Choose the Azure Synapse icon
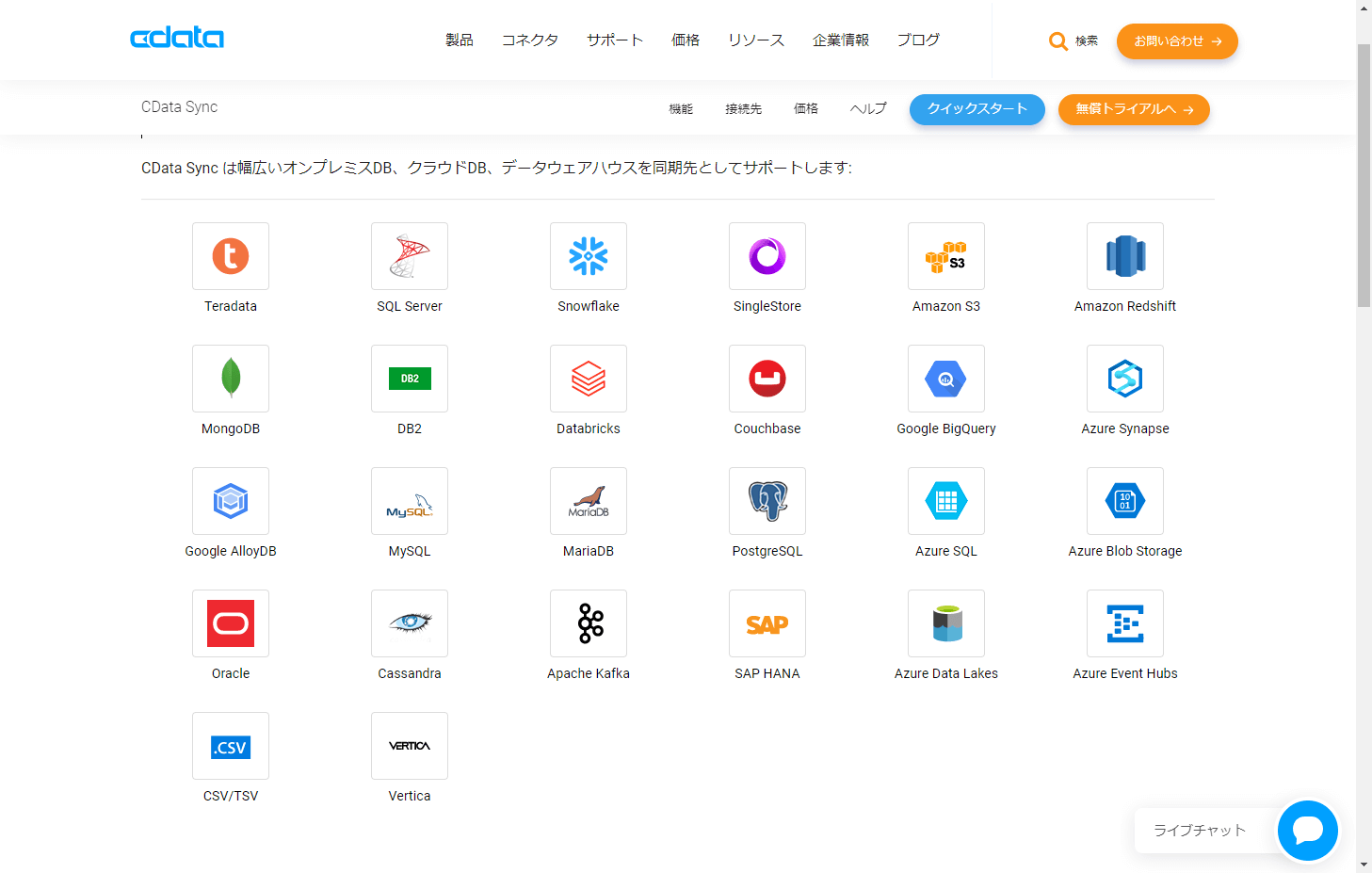Screen dimensions: 1372x873 click(x=1125, y=379)
